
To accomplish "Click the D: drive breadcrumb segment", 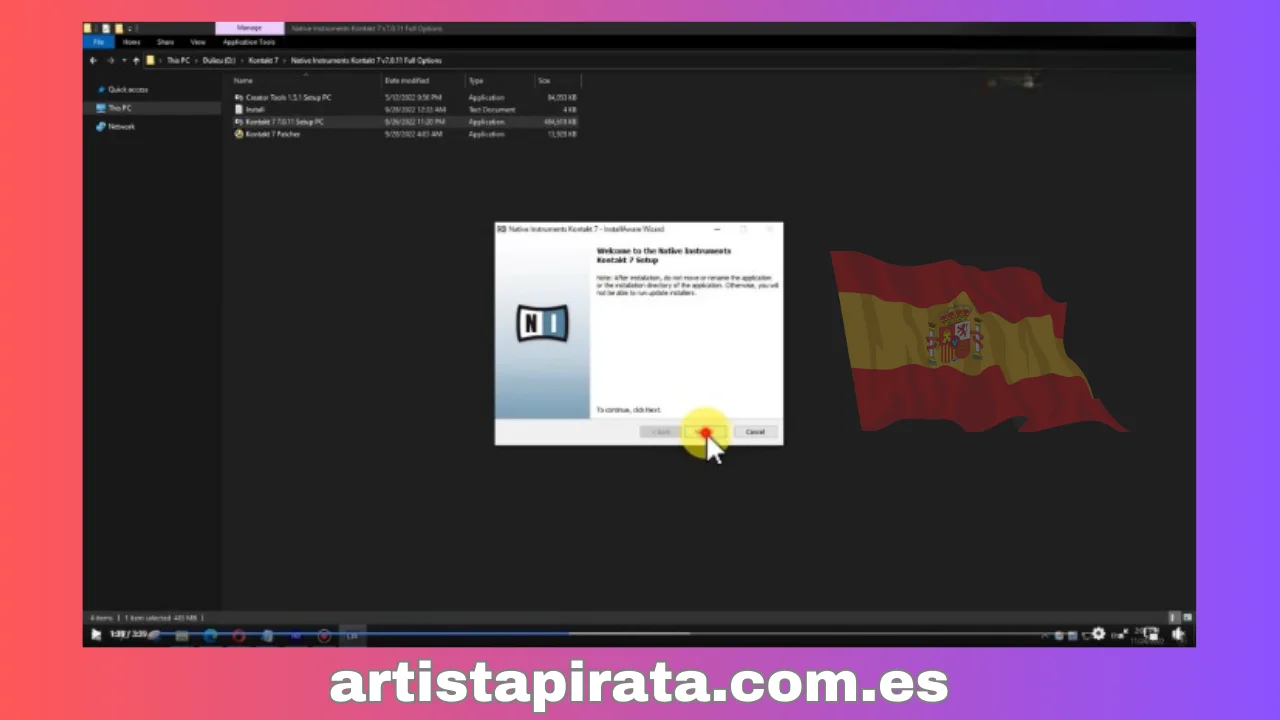I will coord(219,60).
